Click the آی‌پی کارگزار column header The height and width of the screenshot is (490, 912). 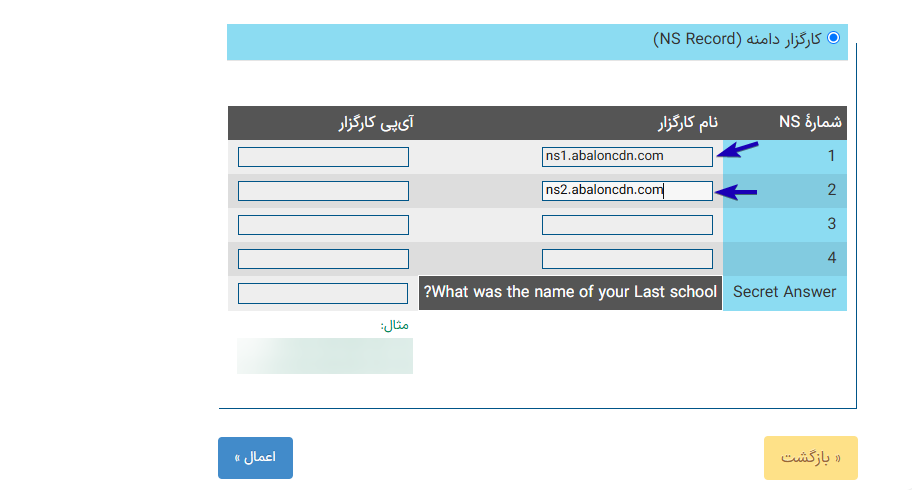376,123
